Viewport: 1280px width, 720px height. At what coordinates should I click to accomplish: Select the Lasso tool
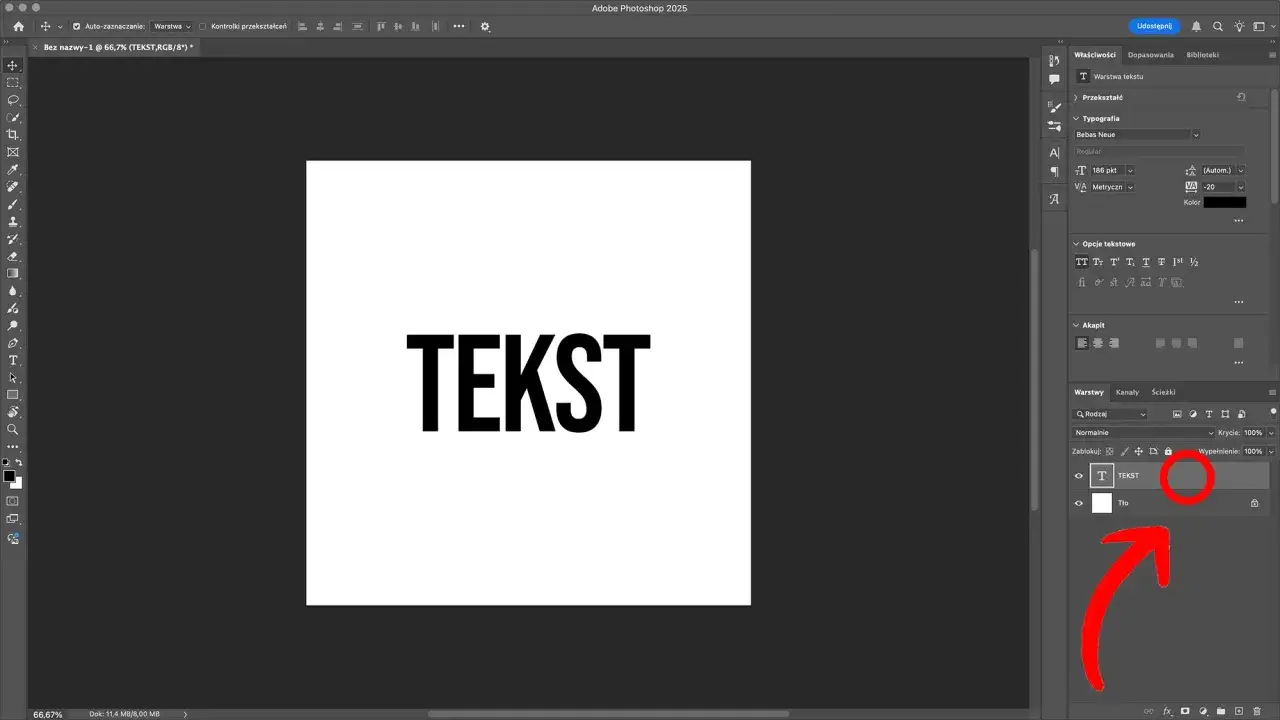pyautogui.click(x=13, y=100)
